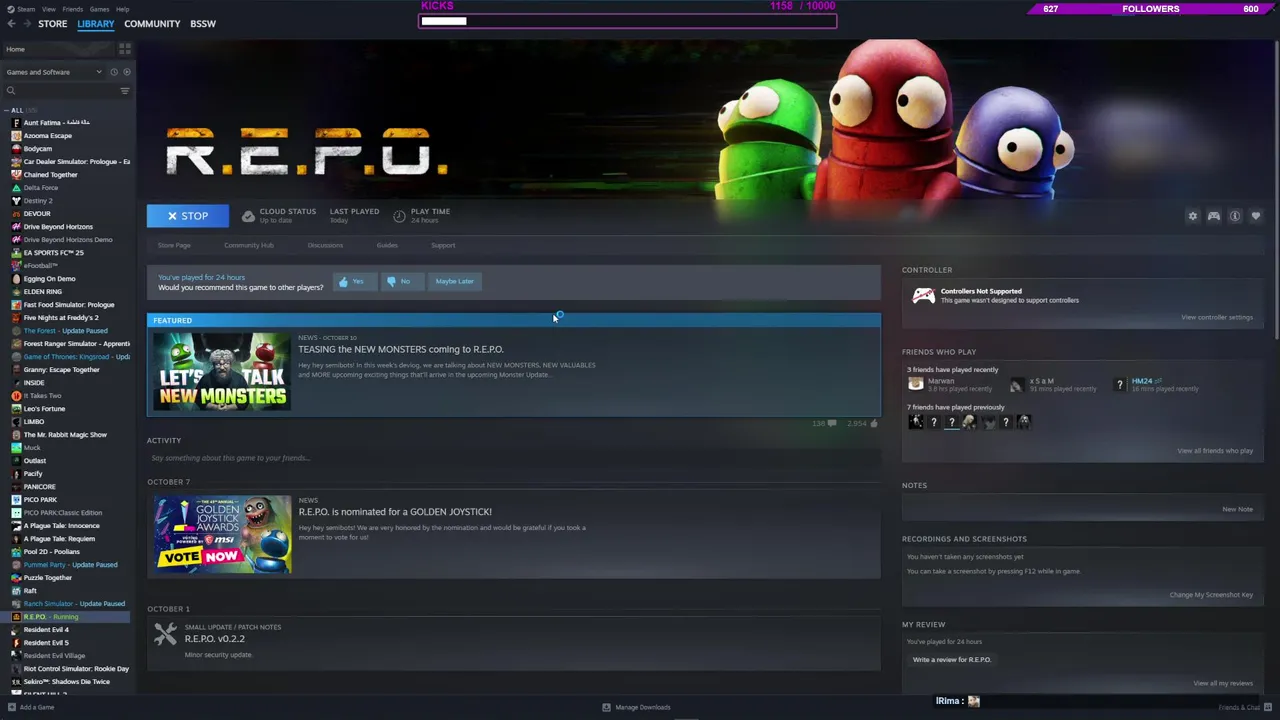Open the Guides sub-tab
The height and width of the screenshot is (720, 1280).
387,245
